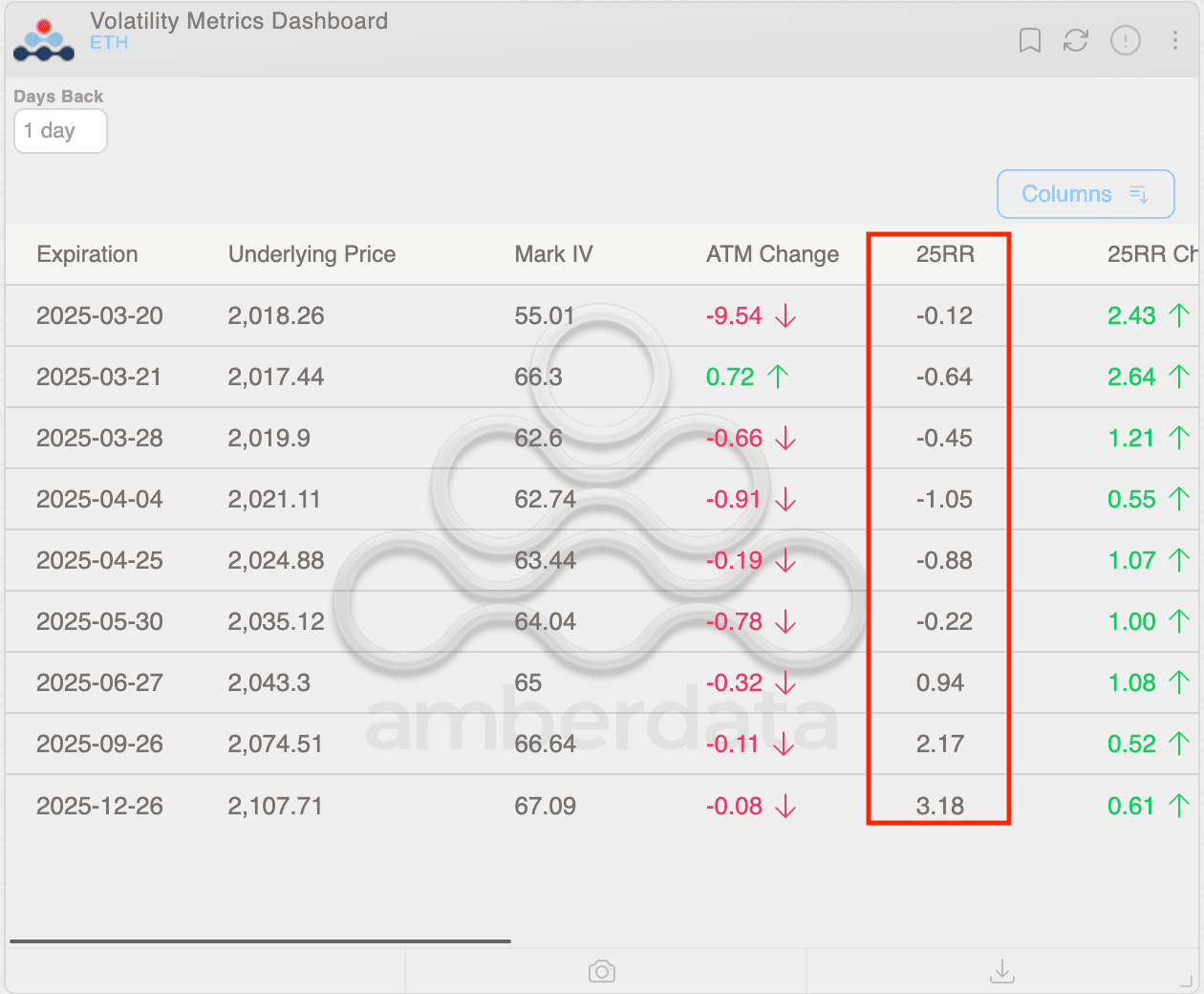The width and height of the screenshot is (1204, 994).
Task: Sort by the Underlying Price column header
Action: [312, 254]
